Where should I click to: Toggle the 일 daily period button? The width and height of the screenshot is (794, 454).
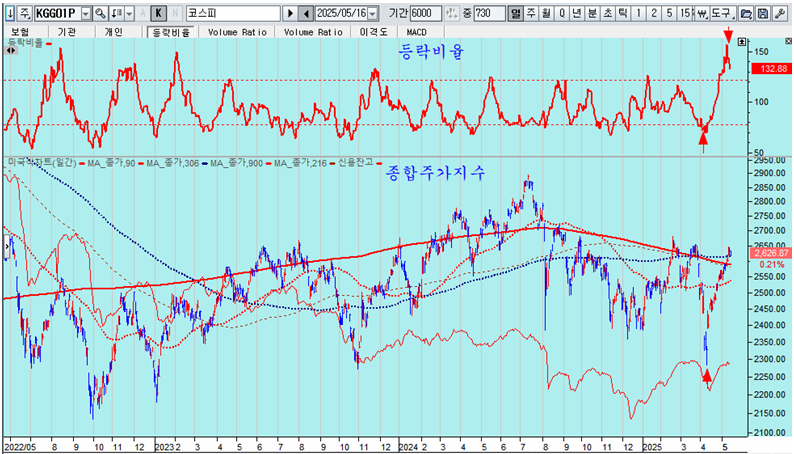click(x=515, y=14)
